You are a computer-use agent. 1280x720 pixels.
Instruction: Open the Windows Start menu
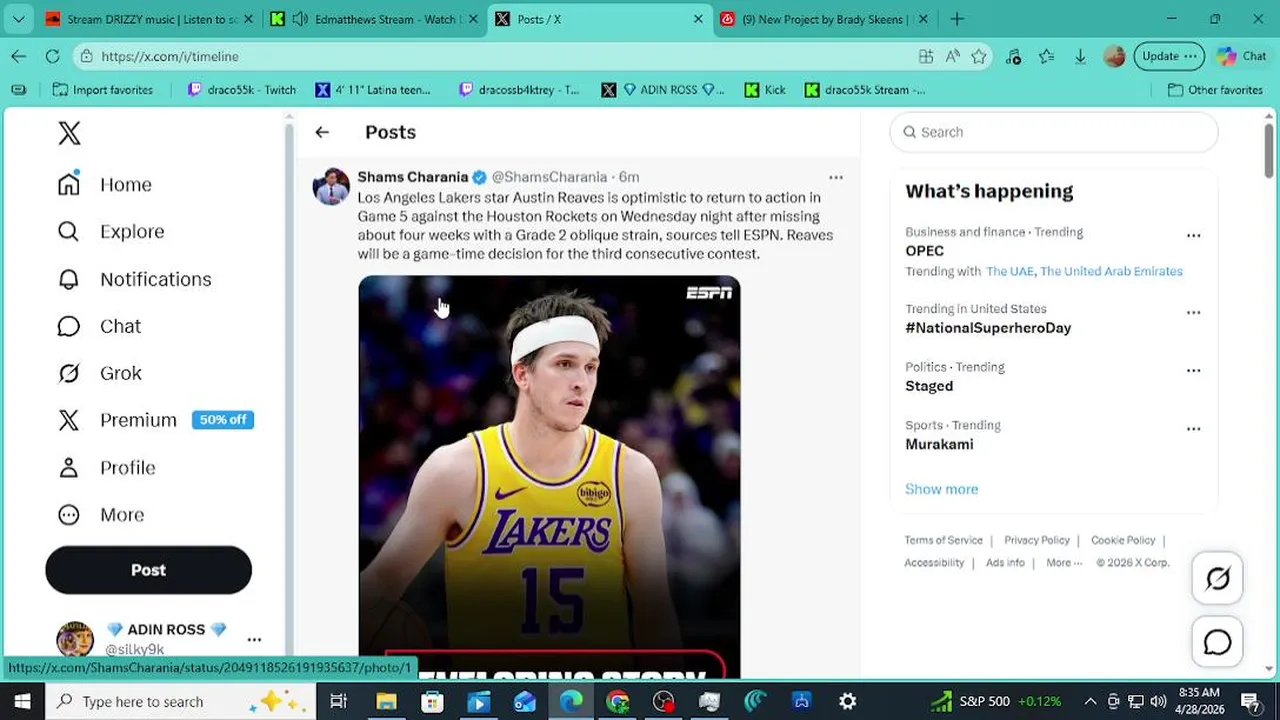pos(22,701)
